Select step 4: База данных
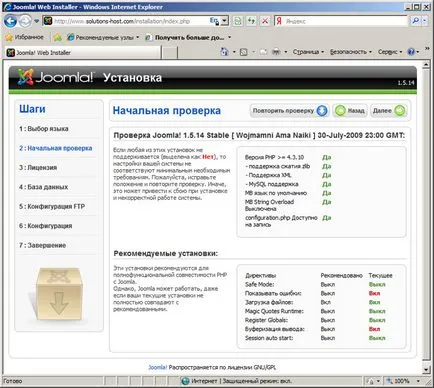Screen dimensions: 434x388 tap(44, 187)
